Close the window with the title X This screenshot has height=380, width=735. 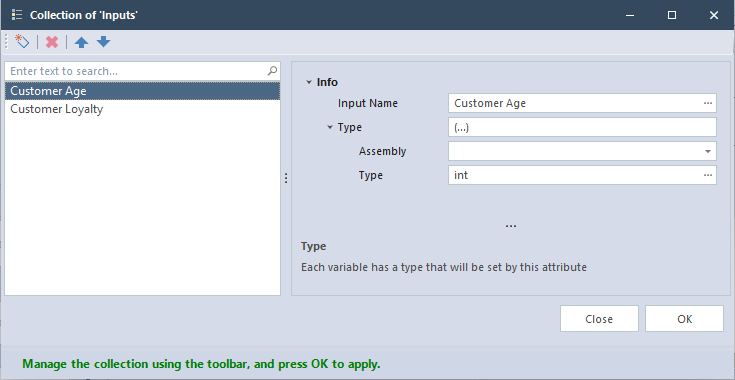coord(714,15)
